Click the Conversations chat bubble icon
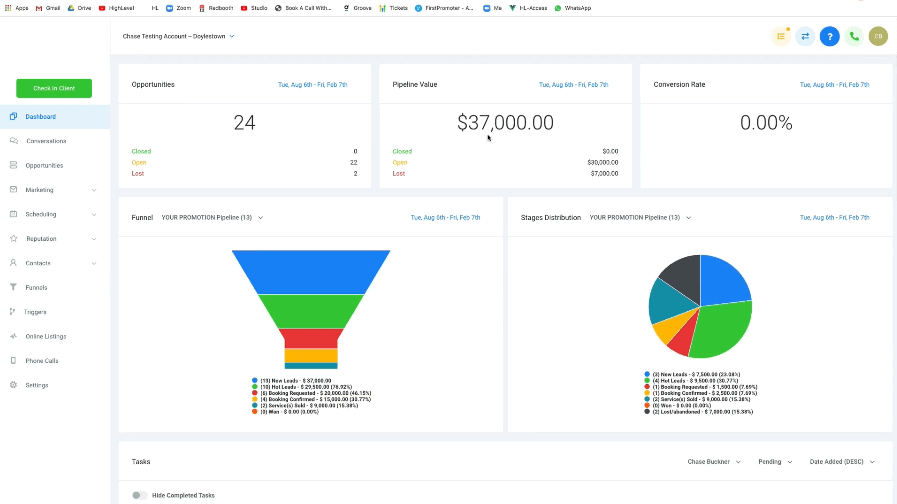Image resolution: width=897 pixels, height=504 pixels. point(13,141)
